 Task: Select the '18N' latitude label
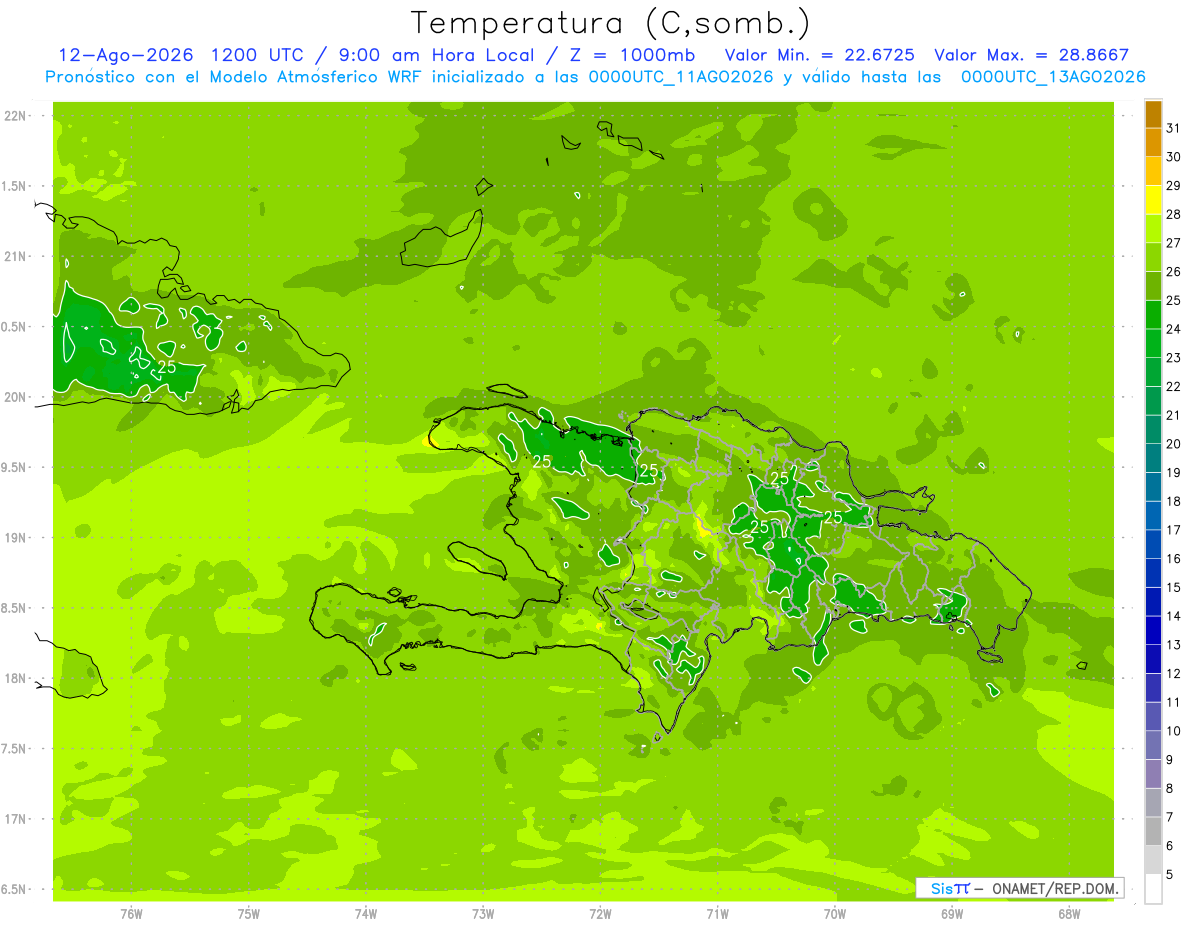click(15, 679)
